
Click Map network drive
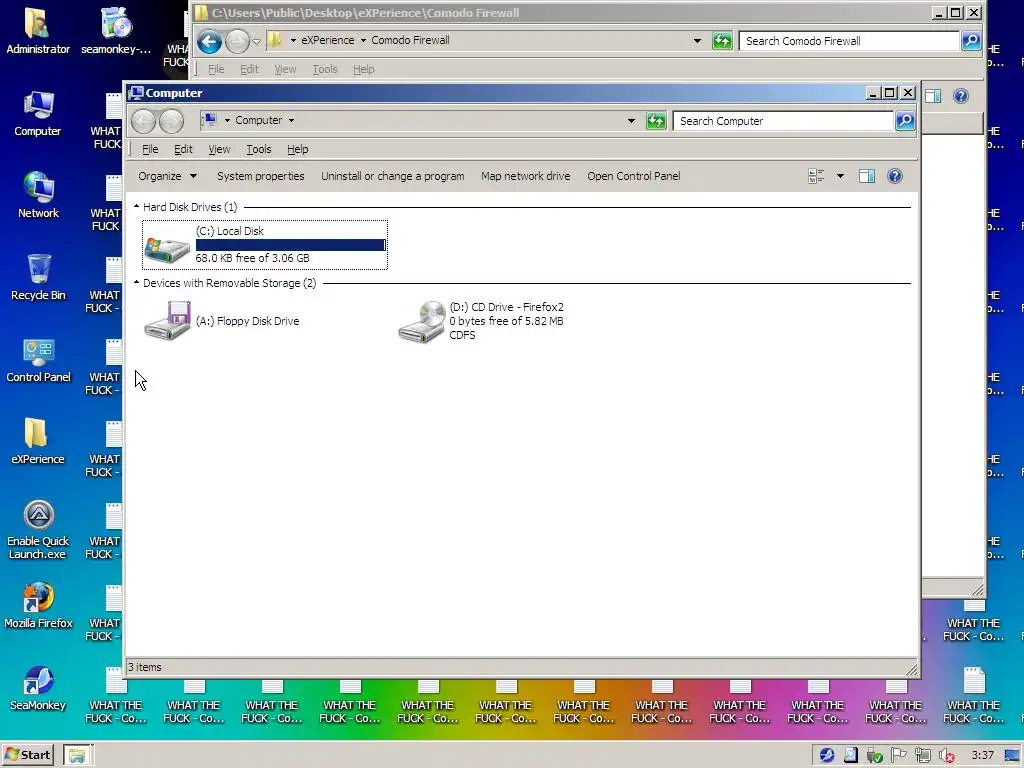526,176
